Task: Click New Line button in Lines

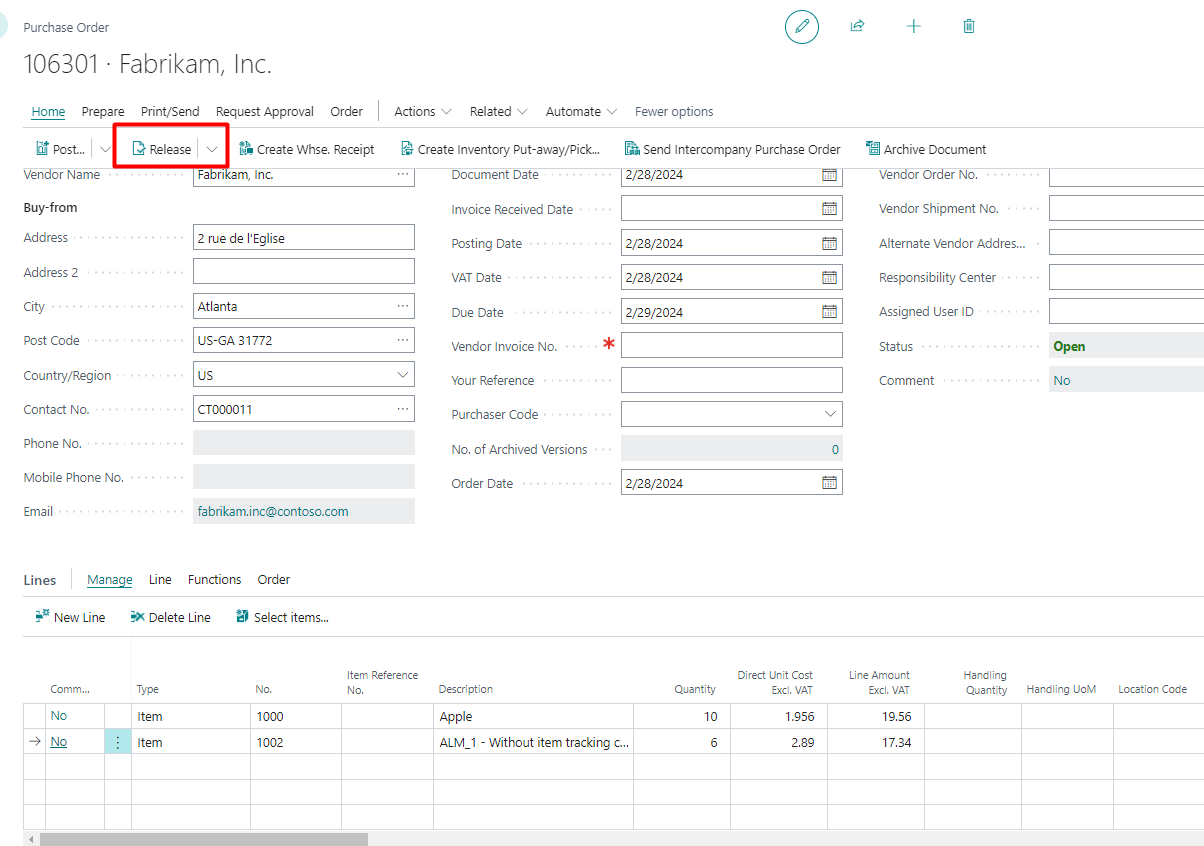Action: 70,617
